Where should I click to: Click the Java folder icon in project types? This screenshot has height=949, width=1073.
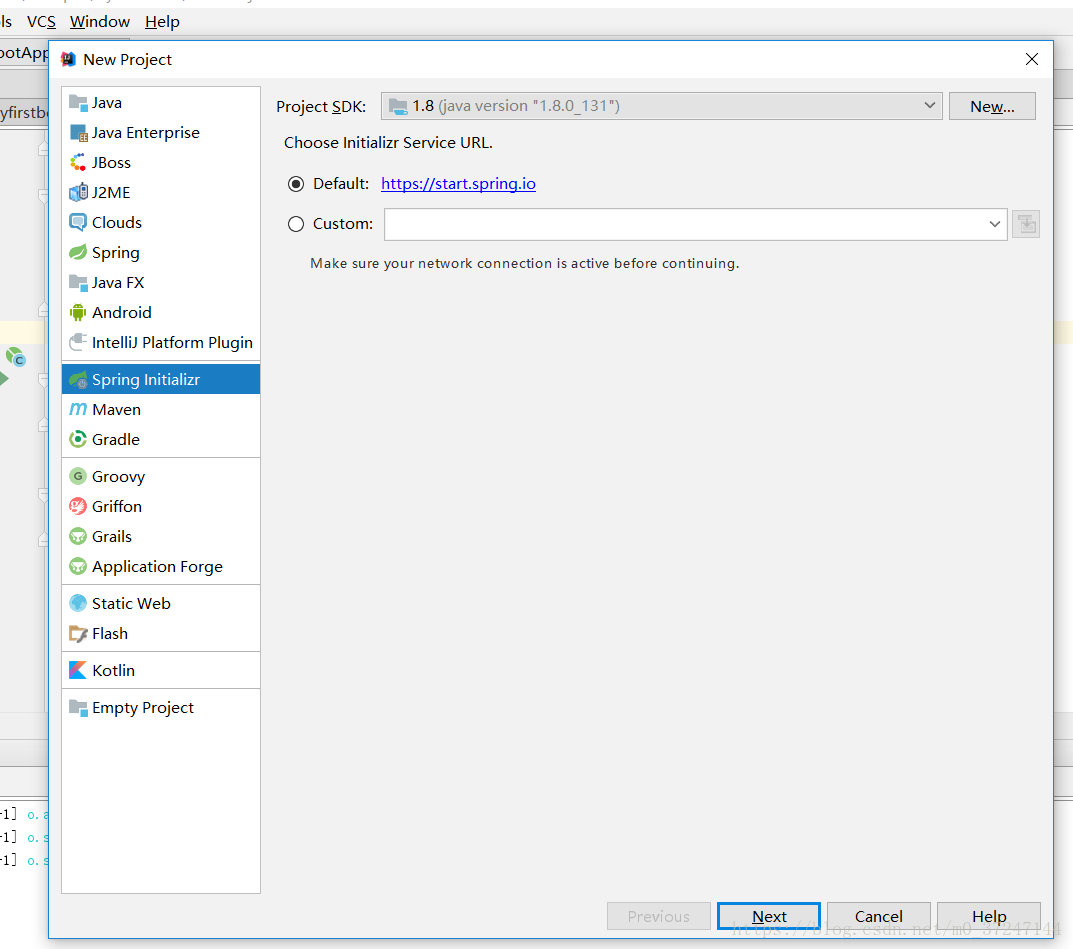pos(78,103)
